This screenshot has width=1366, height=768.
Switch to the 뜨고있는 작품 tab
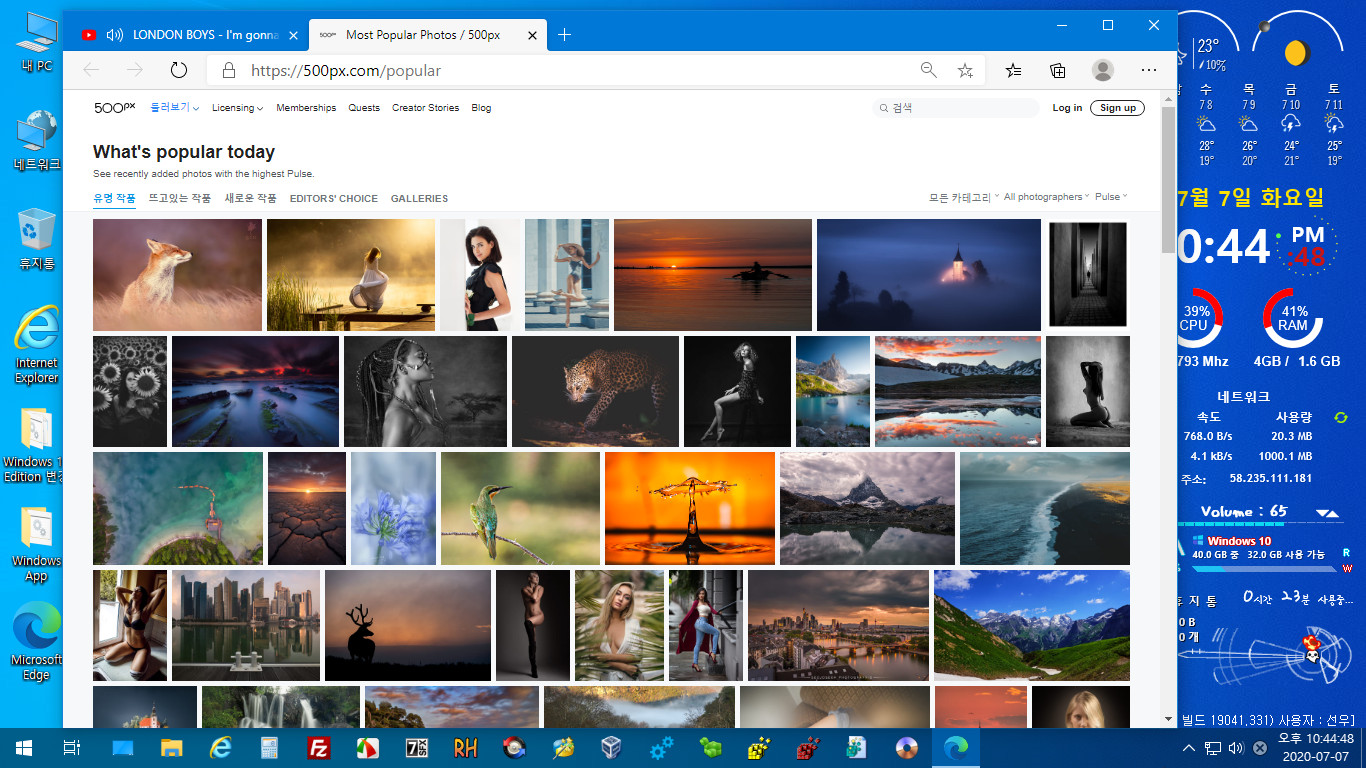coord(180,198)
